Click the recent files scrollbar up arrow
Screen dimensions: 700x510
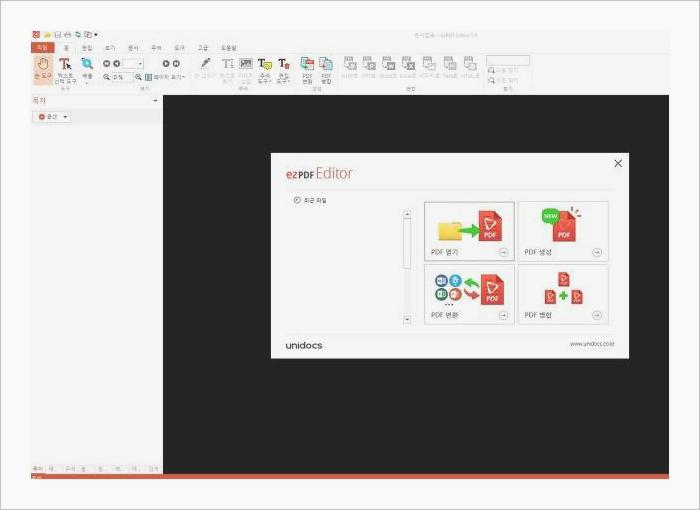click(x=407, y=215)
